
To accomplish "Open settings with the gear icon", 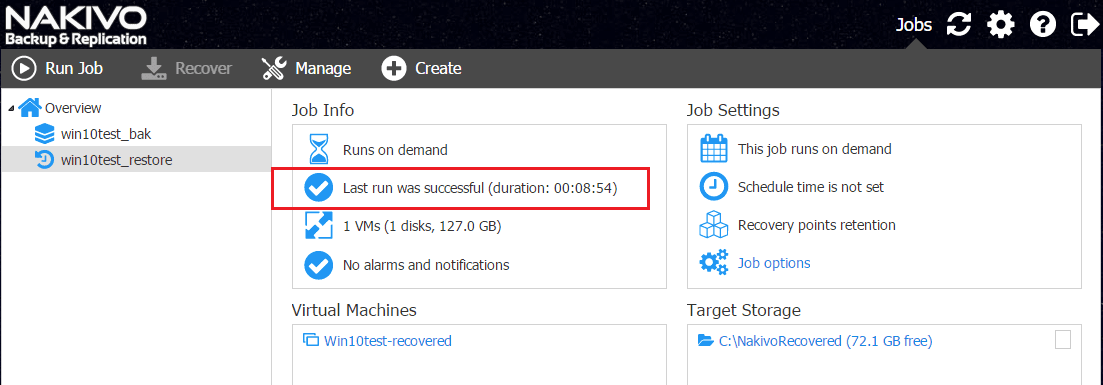I will pos(1000,25).
